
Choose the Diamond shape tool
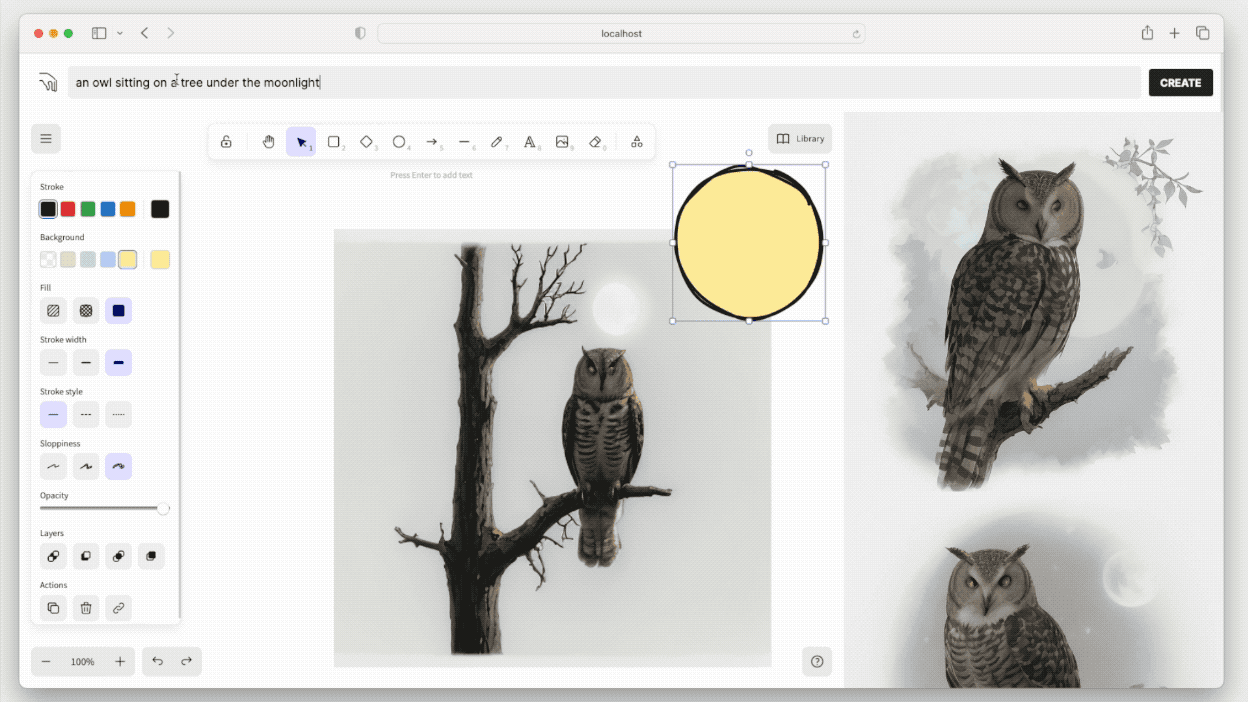[367, 142]
